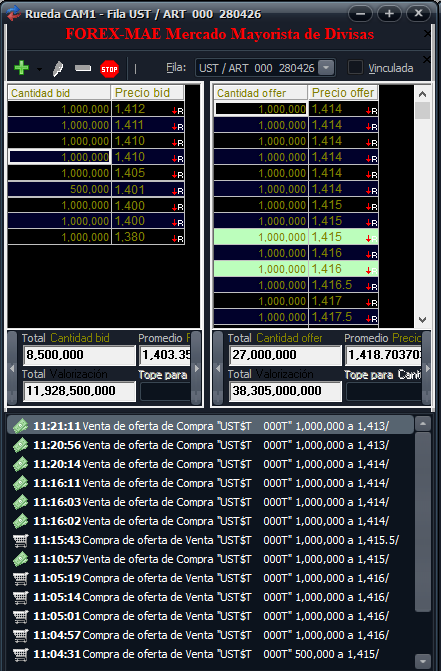Click money icon on the 11:16:03 entry
The height and width of the screenshot is (671, 441).
tap(21, 502)
